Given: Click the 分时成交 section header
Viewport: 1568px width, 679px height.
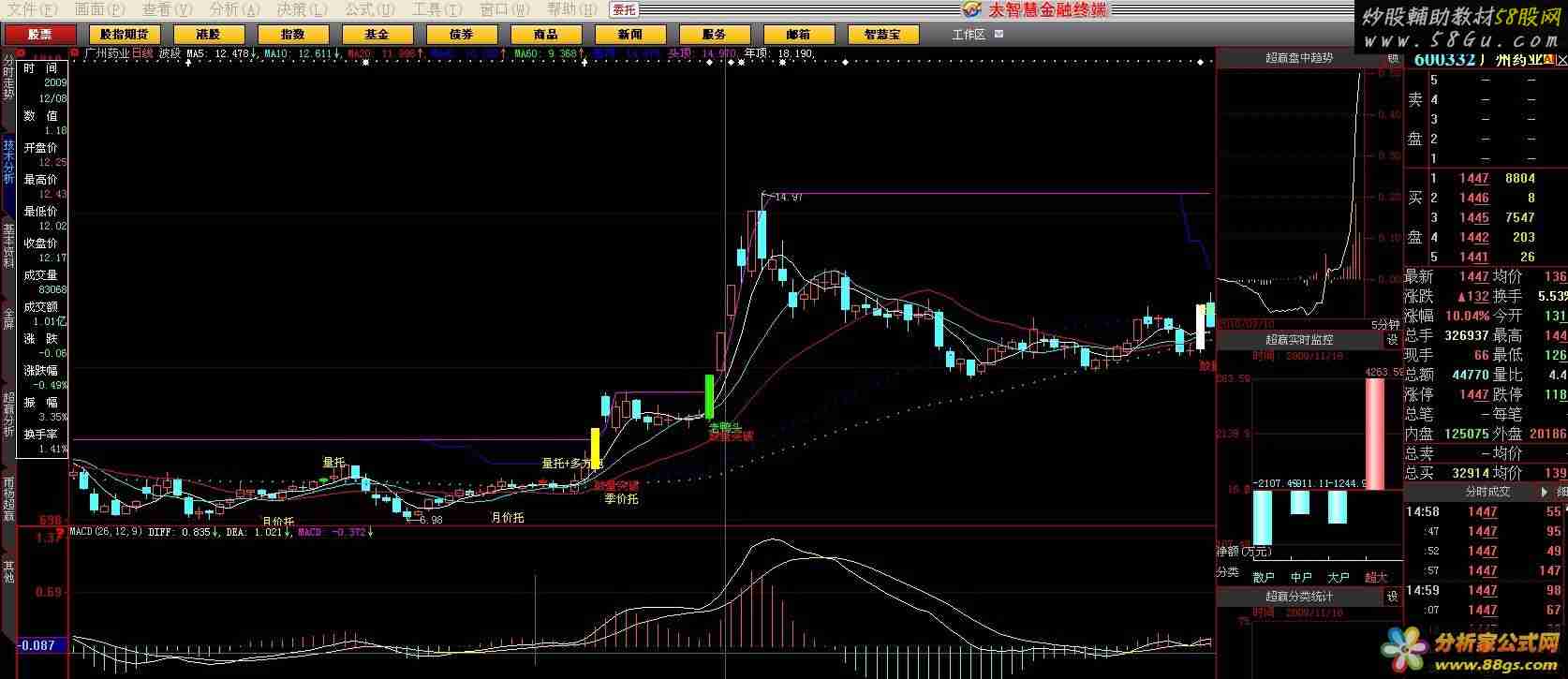Looking at the screenshot, I should point(1488,492).
